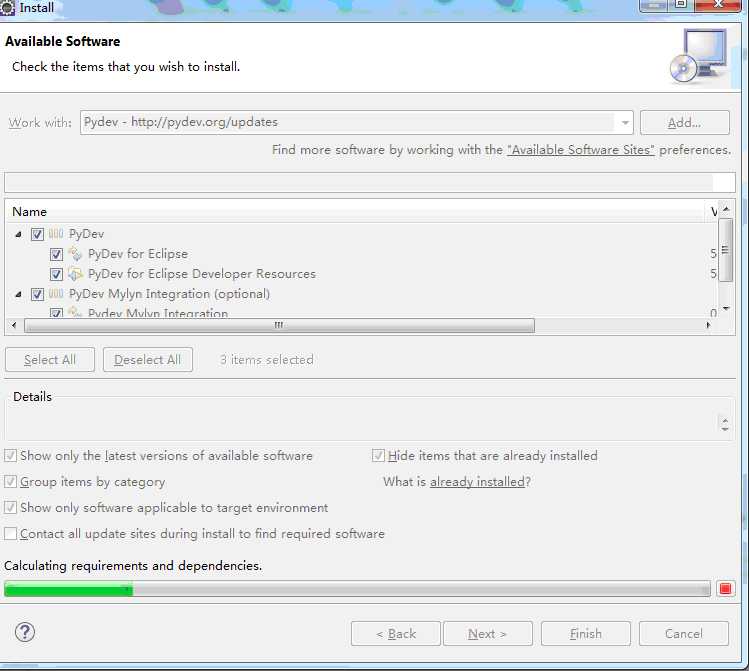This screenshot has width=749, height=671.
Task: Click the PyDev category icon
Action: [x=56, y=234]
